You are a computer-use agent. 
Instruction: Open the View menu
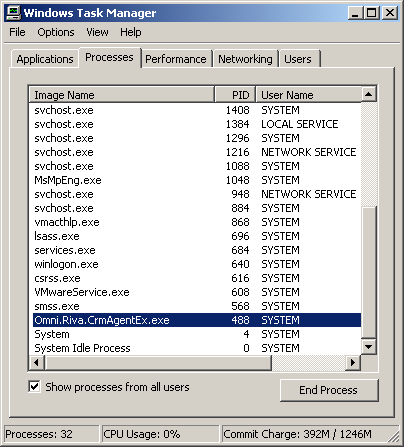pos(97,32)
